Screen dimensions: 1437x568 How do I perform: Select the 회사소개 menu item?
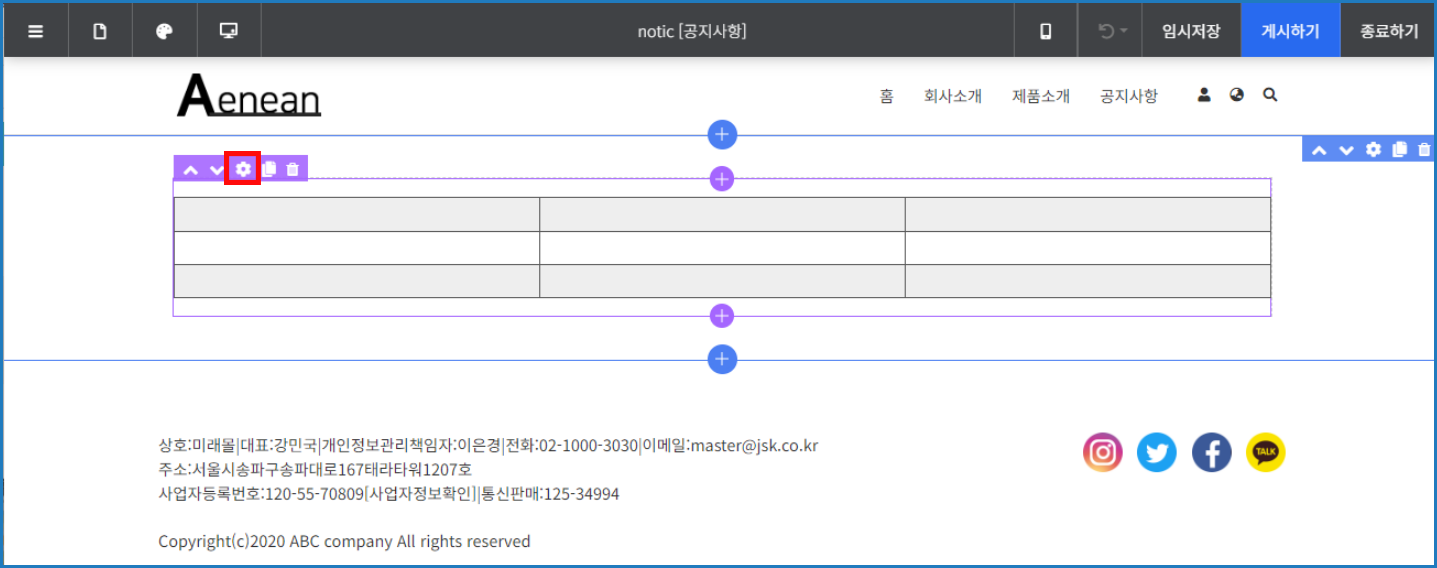pyautogui.click(x=952, y=96)
